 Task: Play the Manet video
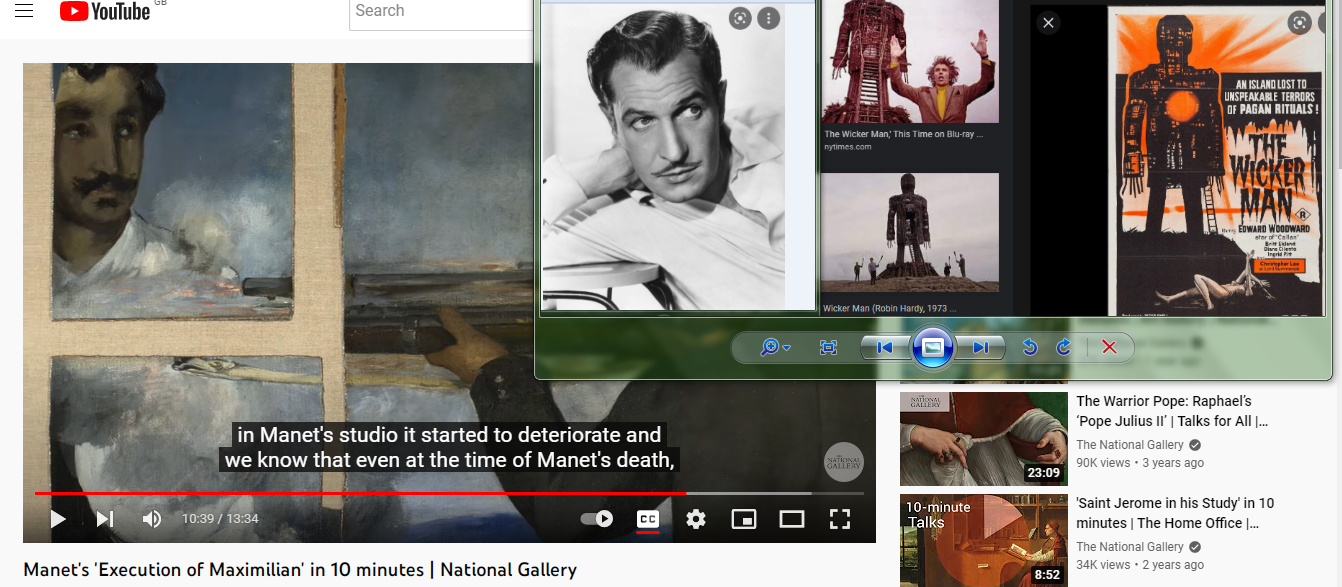(58, 519)
